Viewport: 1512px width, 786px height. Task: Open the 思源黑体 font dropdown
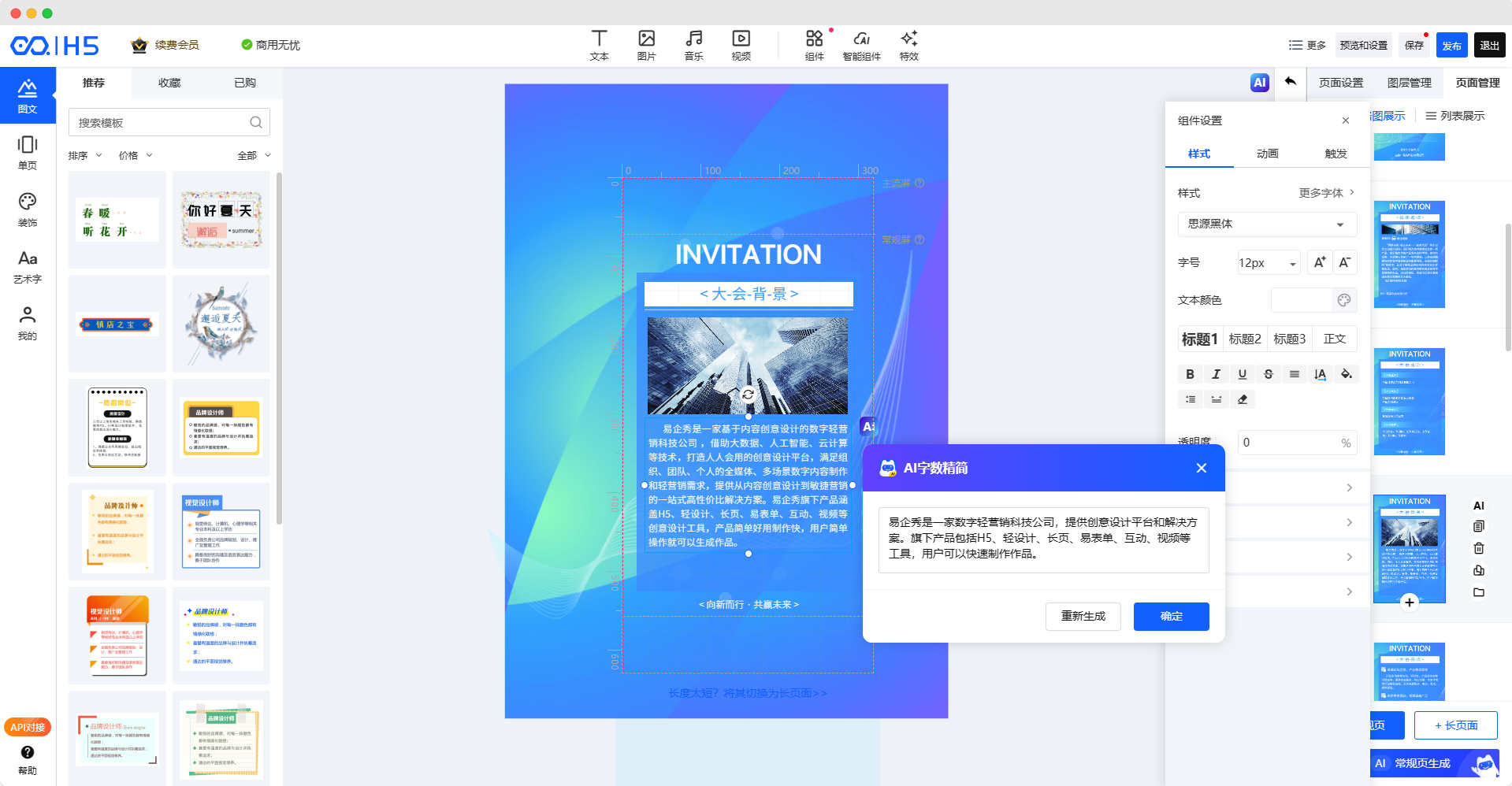tap(1267, 224)
